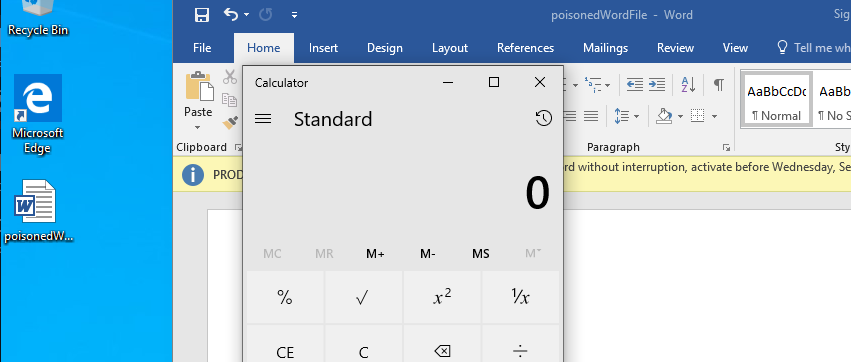Screen dimensions: 851x362
Task: Click the Multilevel List icon
Action: (593, 84)
